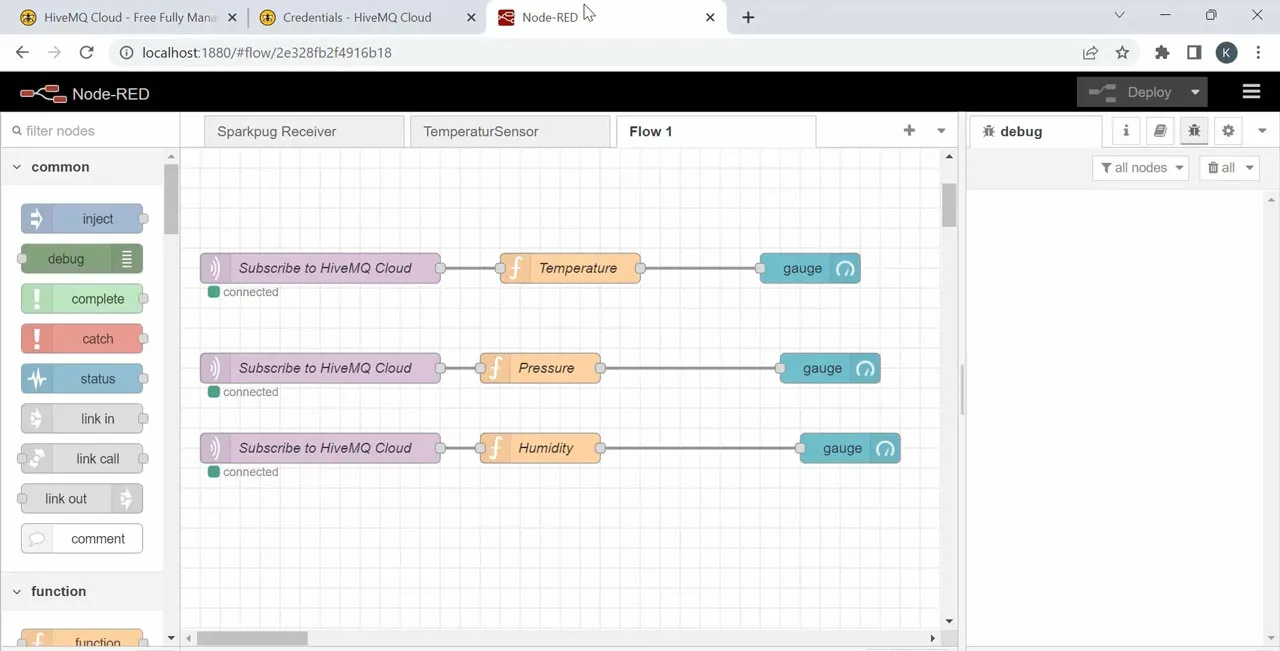Open the sidebar info tab icon
The image size is (1280, 651).
[1126, 131]
